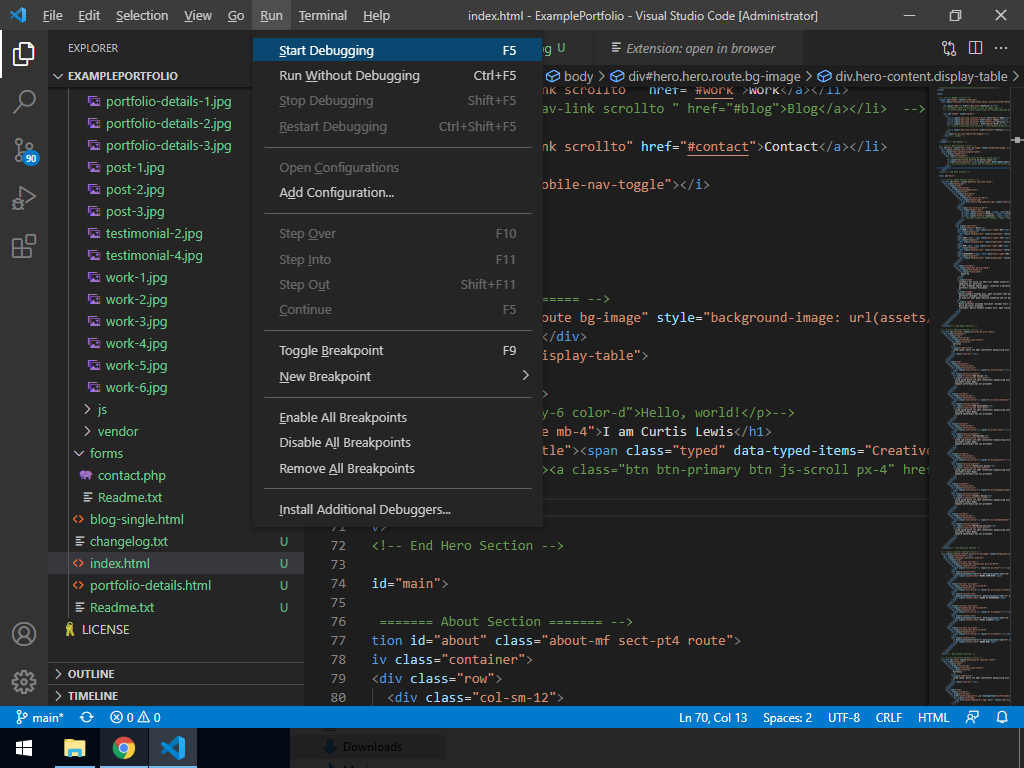Open Source Control view with 90 badge
Image resolution: width=1024 pixels, height=768 pixels.
pos(24,150)
